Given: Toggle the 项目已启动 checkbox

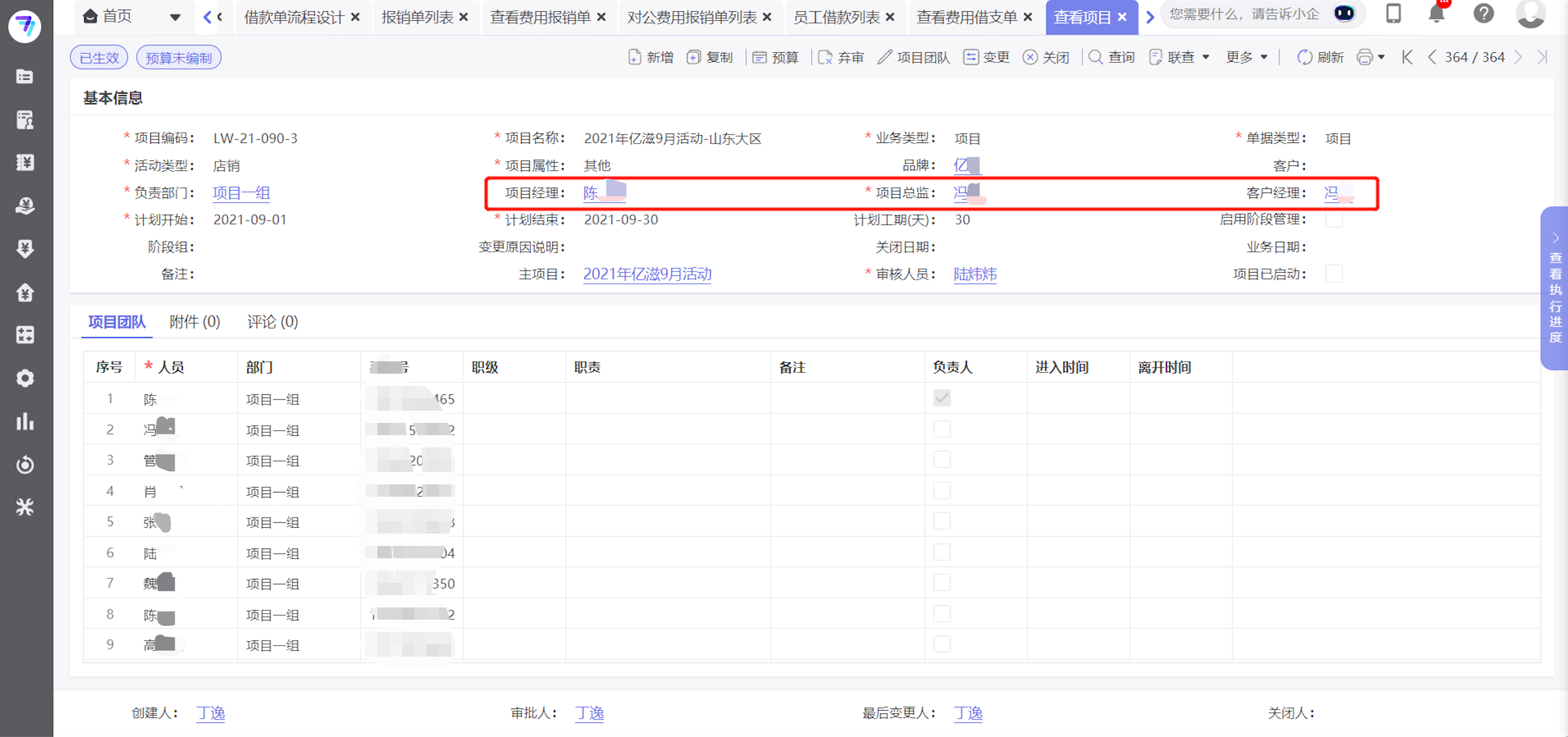Looking at the screenshot, I should pyautogui.click(x=1333, y=274).
